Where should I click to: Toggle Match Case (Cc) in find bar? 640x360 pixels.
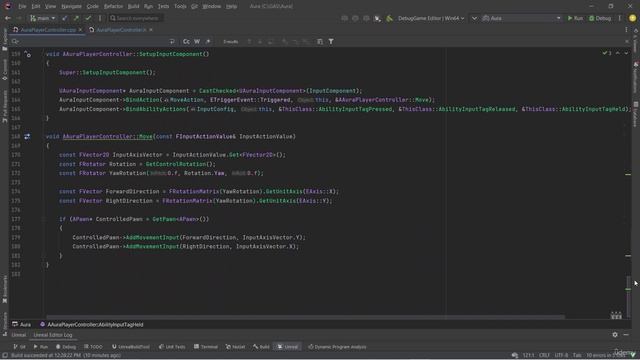coord(186,42)
